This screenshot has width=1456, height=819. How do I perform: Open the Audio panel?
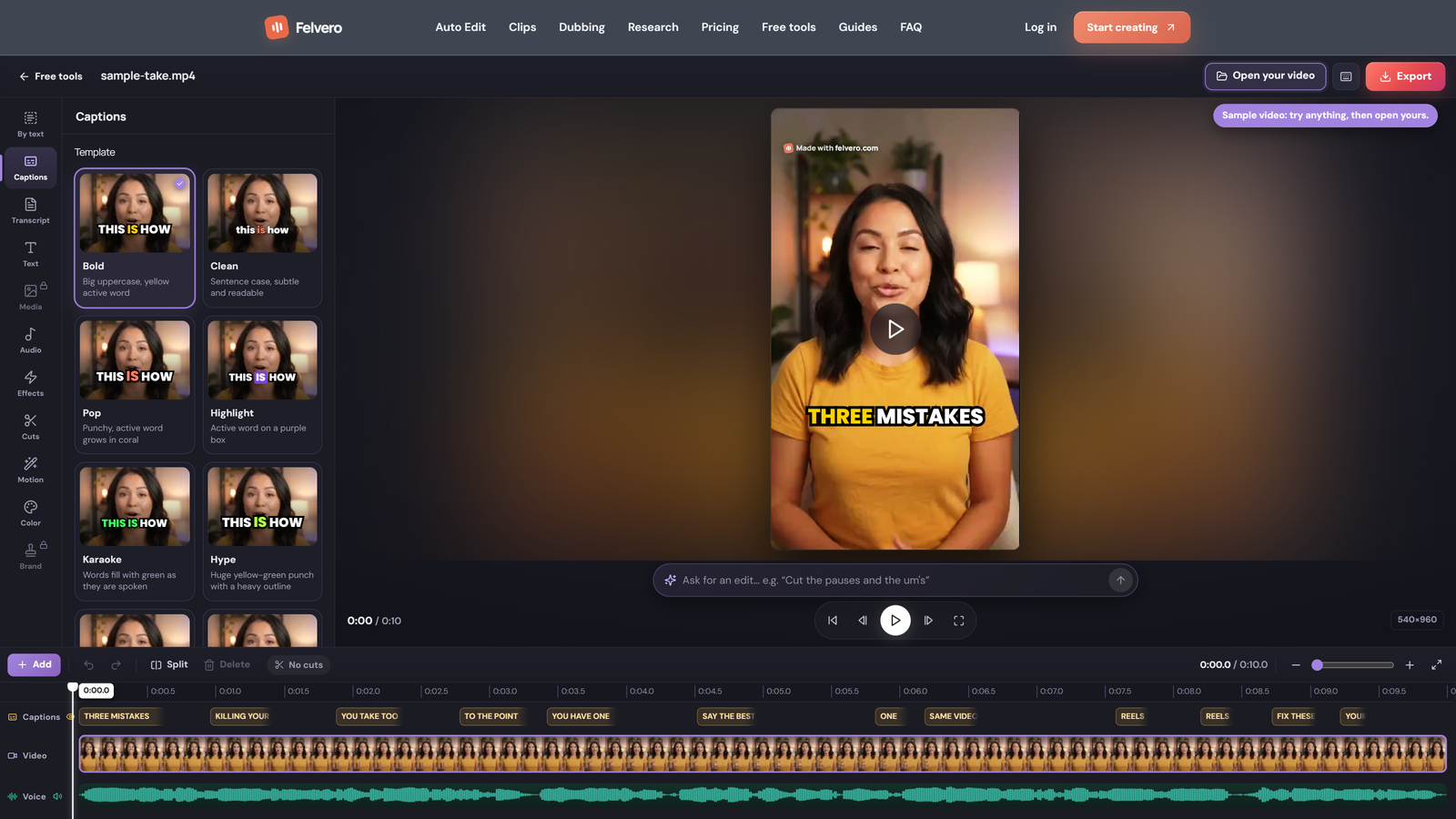pos(30,341)
